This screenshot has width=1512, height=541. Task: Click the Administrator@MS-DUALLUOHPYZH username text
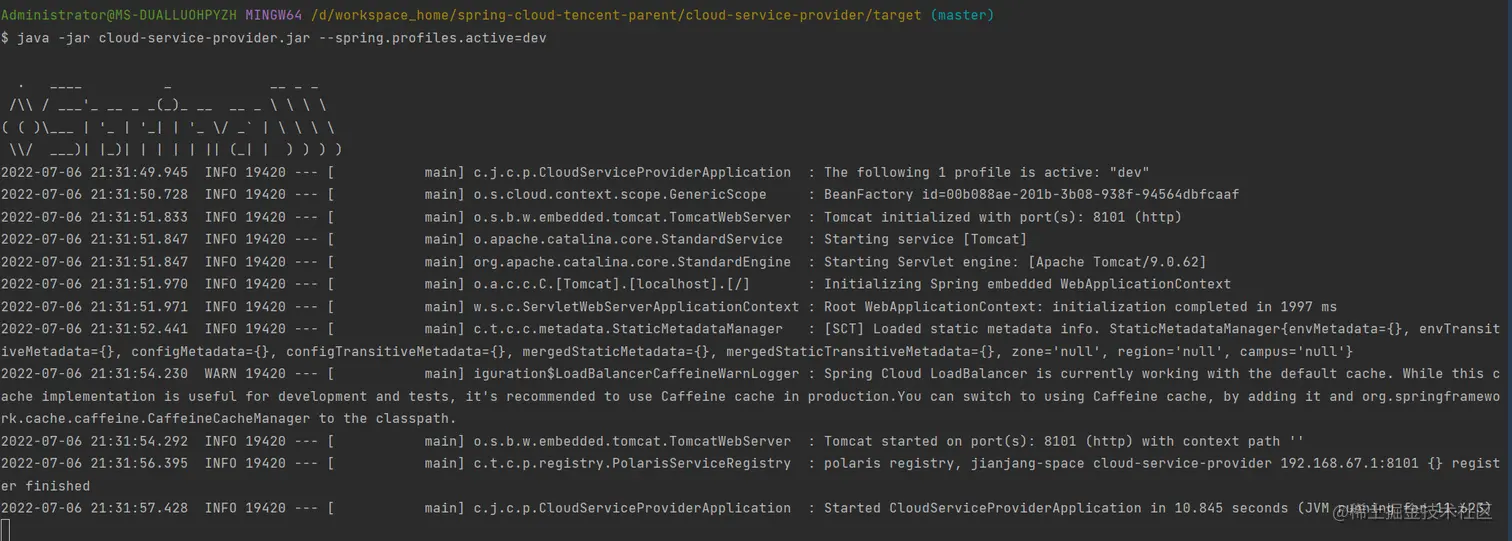pos(118,15)
